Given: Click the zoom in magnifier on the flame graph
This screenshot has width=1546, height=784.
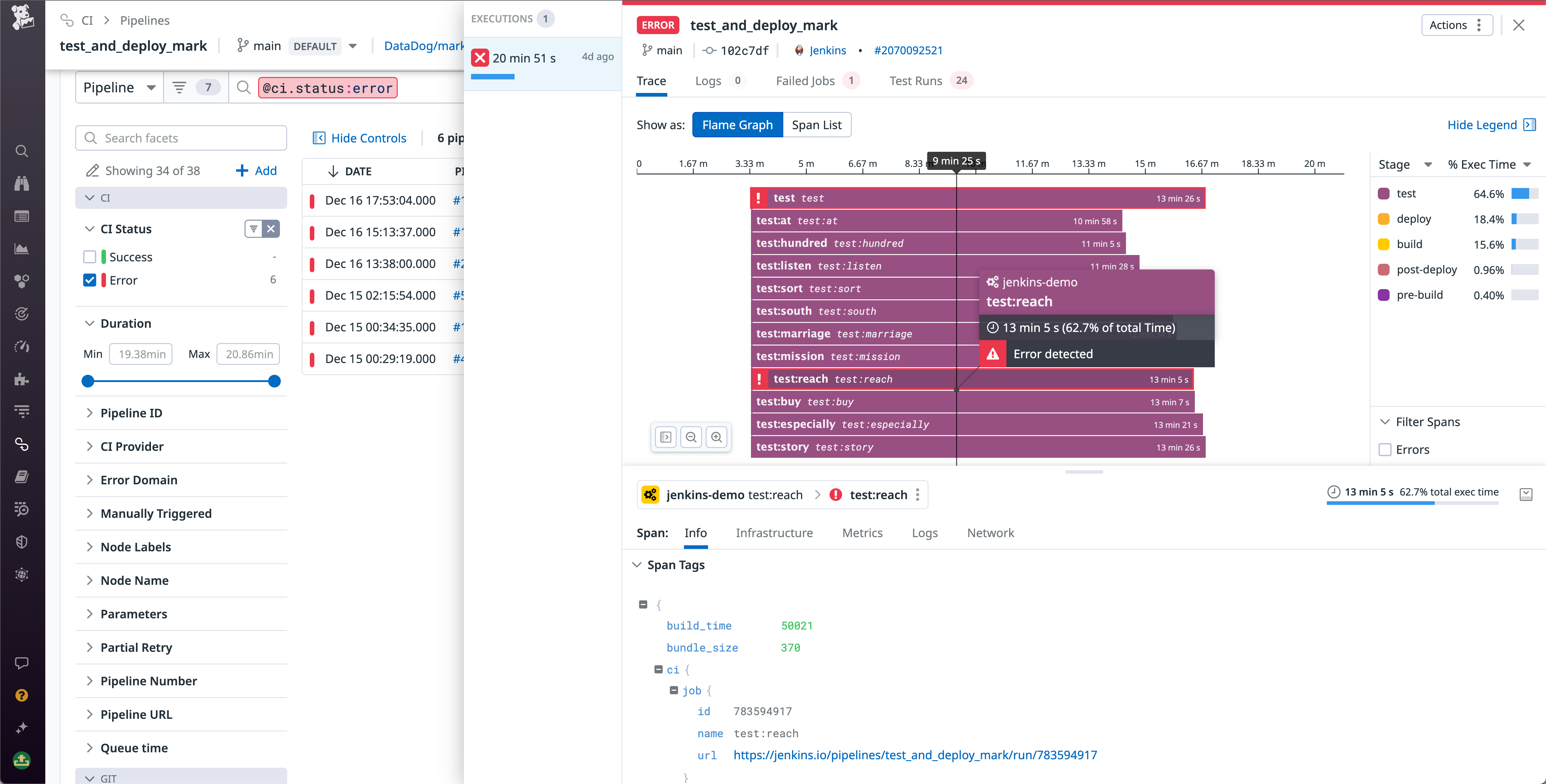Looking at the screenshot, I should tap(717, 437).
